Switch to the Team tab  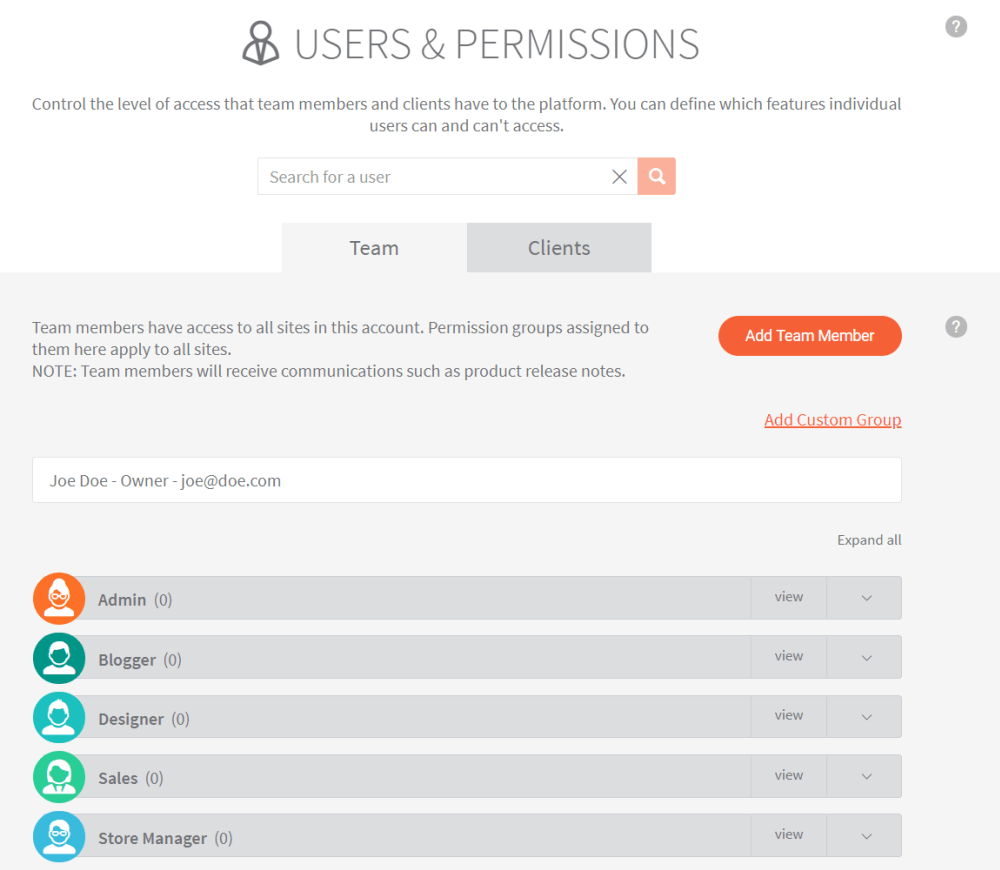374,247
